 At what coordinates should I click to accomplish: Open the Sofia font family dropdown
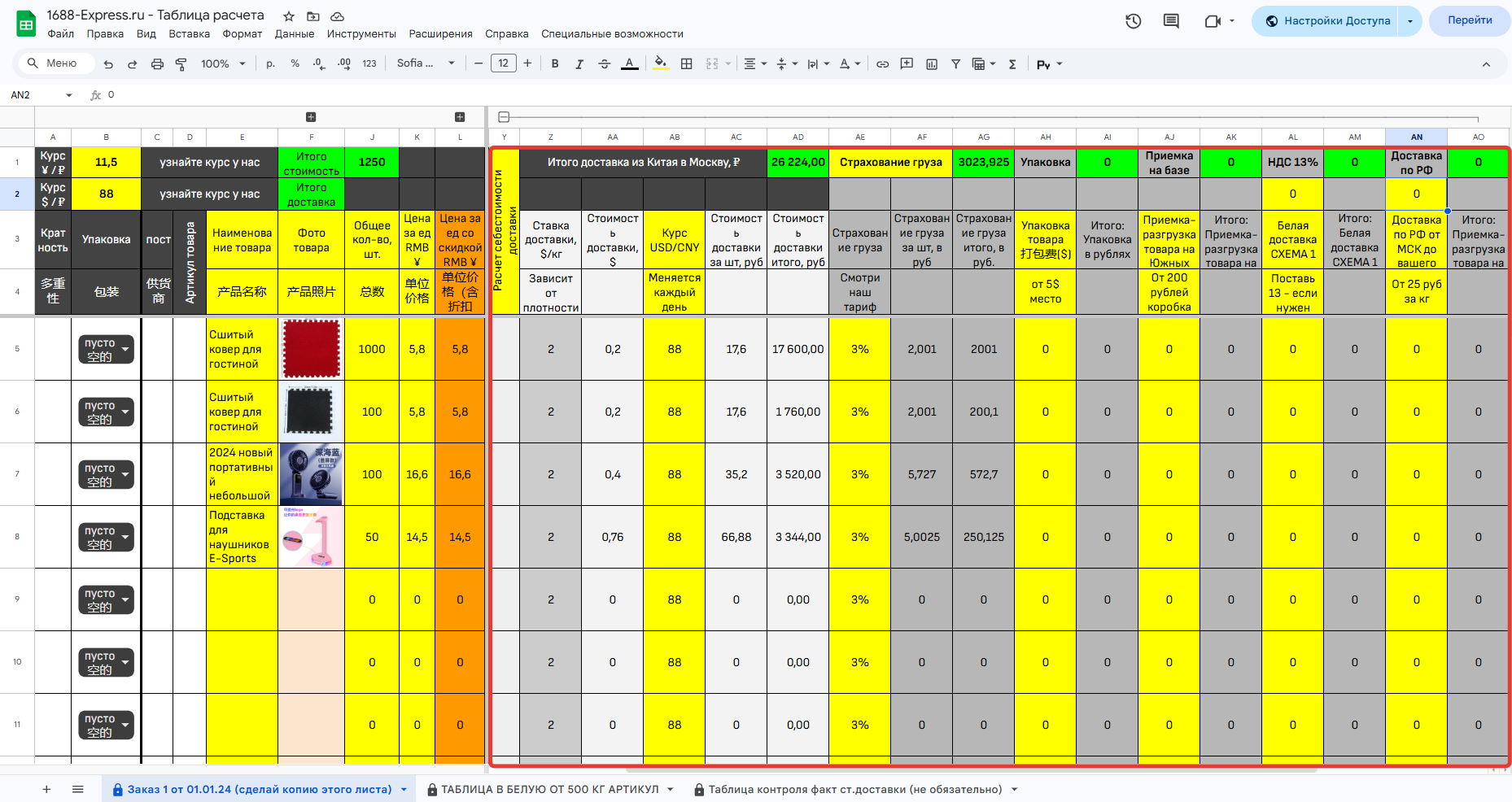tap(425, 63)
